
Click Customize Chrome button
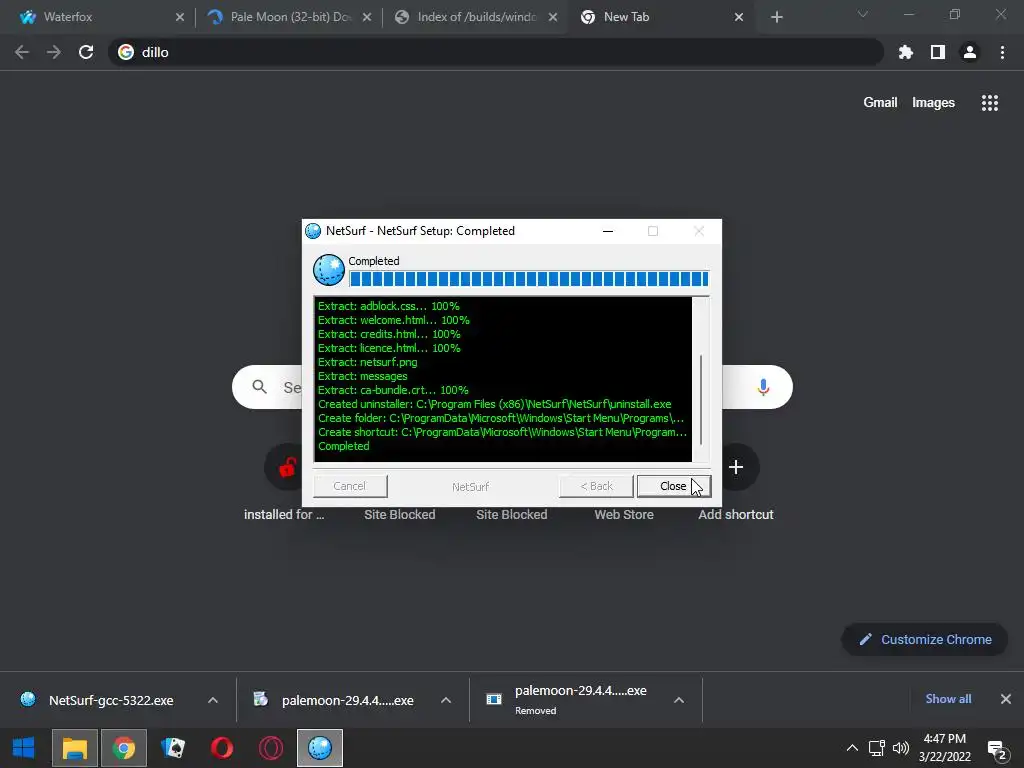925,639
